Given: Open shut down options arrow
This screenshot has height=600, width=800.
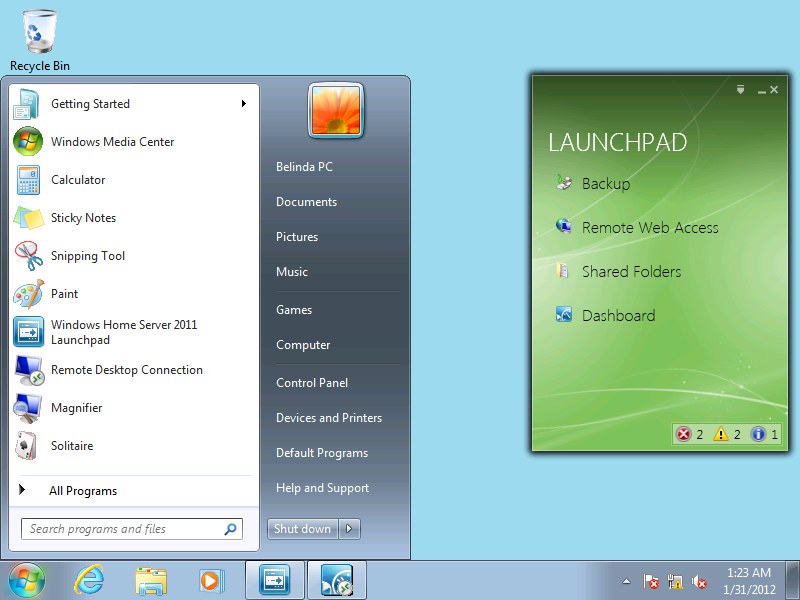Looking at the screenshot, I should (349, 529).
